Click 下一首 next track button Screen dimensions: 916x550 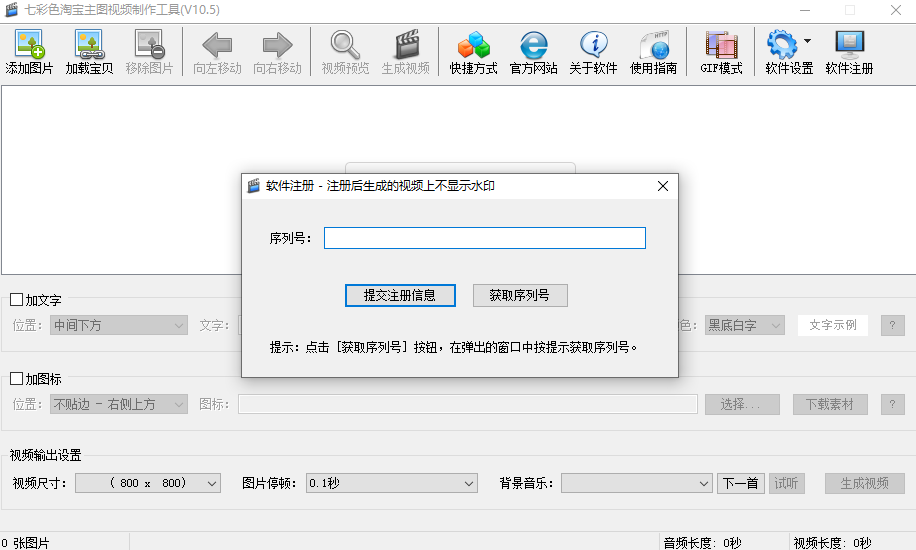pyautogui.click(x=740, y=483)
